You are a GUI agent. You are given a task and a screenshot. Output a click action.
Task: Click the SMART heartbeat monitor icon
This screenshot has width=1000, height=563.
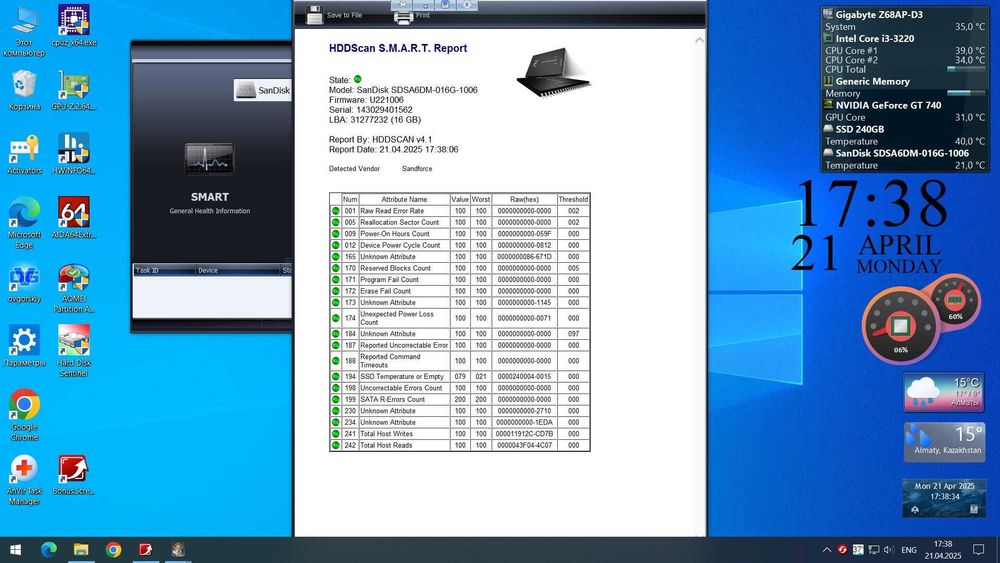(209, 159)
